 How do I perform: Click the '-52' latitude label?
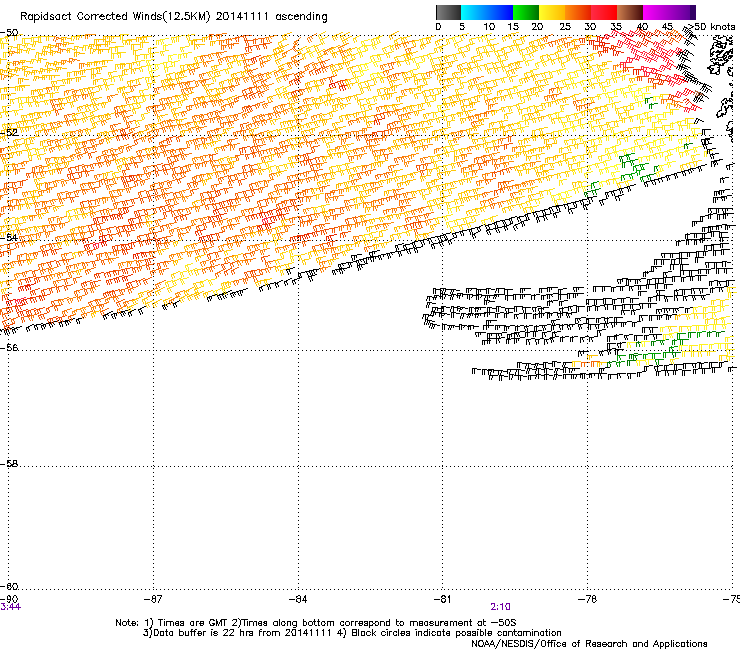[x=9, y=133]
